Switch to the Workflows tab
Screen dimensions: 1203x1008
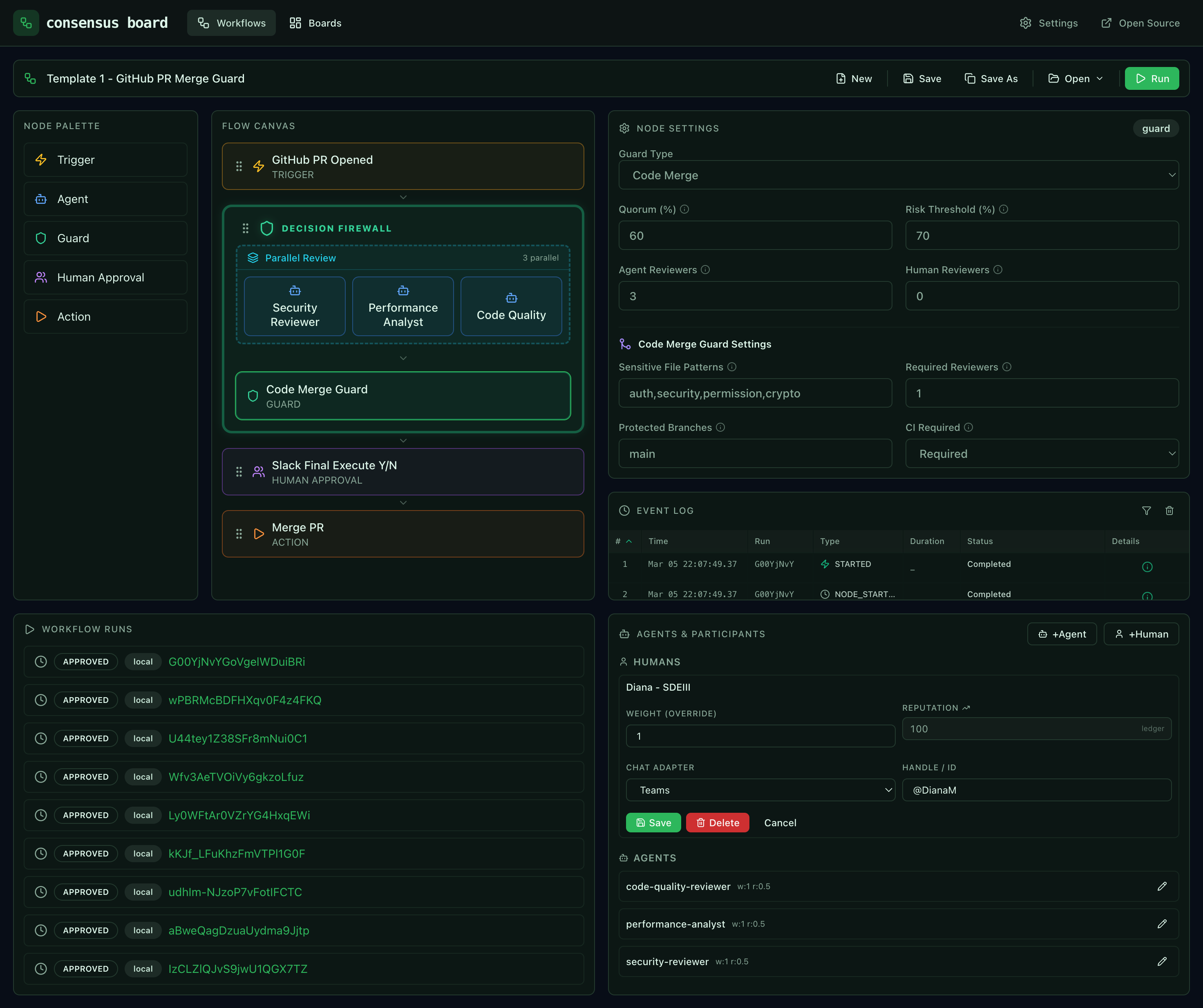click(x=231, y=23)
